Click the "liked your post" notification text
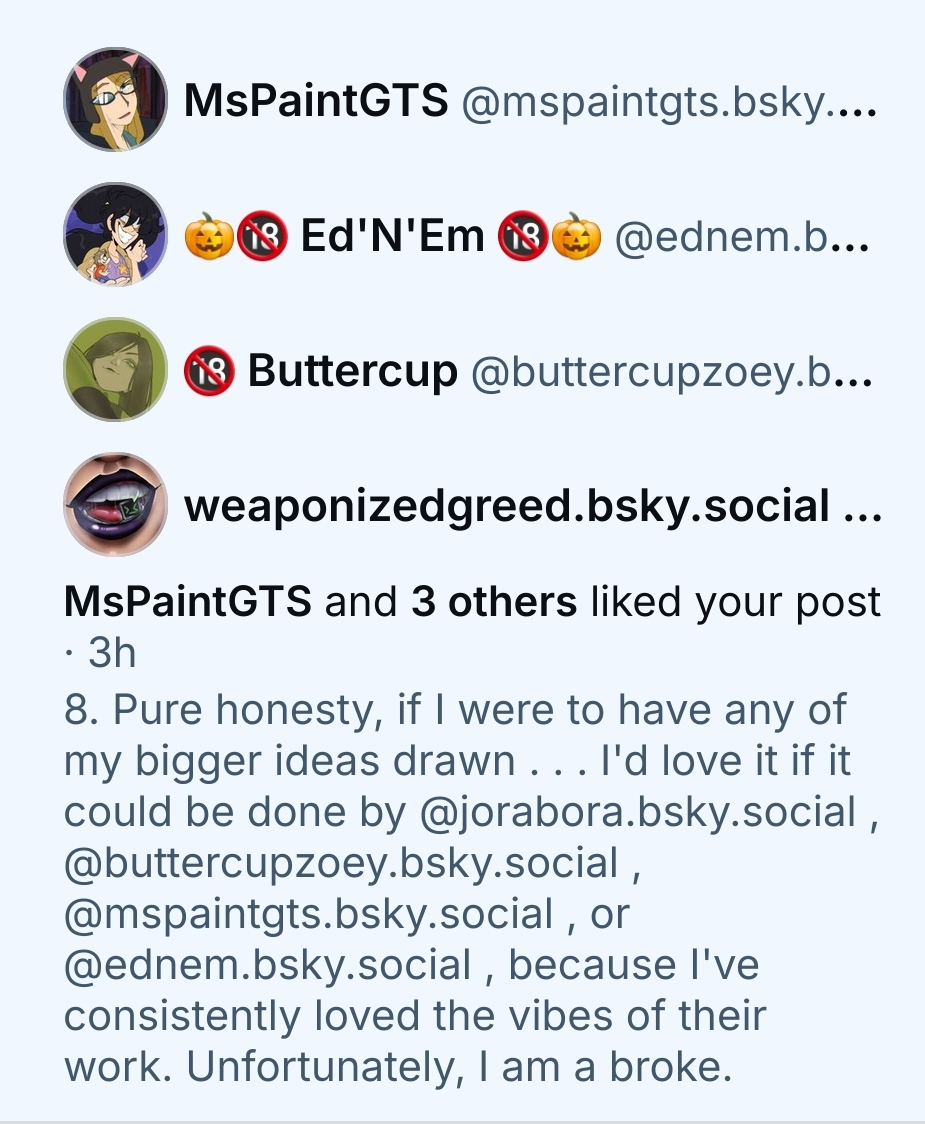Screen dimensions: 925x1124 (x=736, y=602)
